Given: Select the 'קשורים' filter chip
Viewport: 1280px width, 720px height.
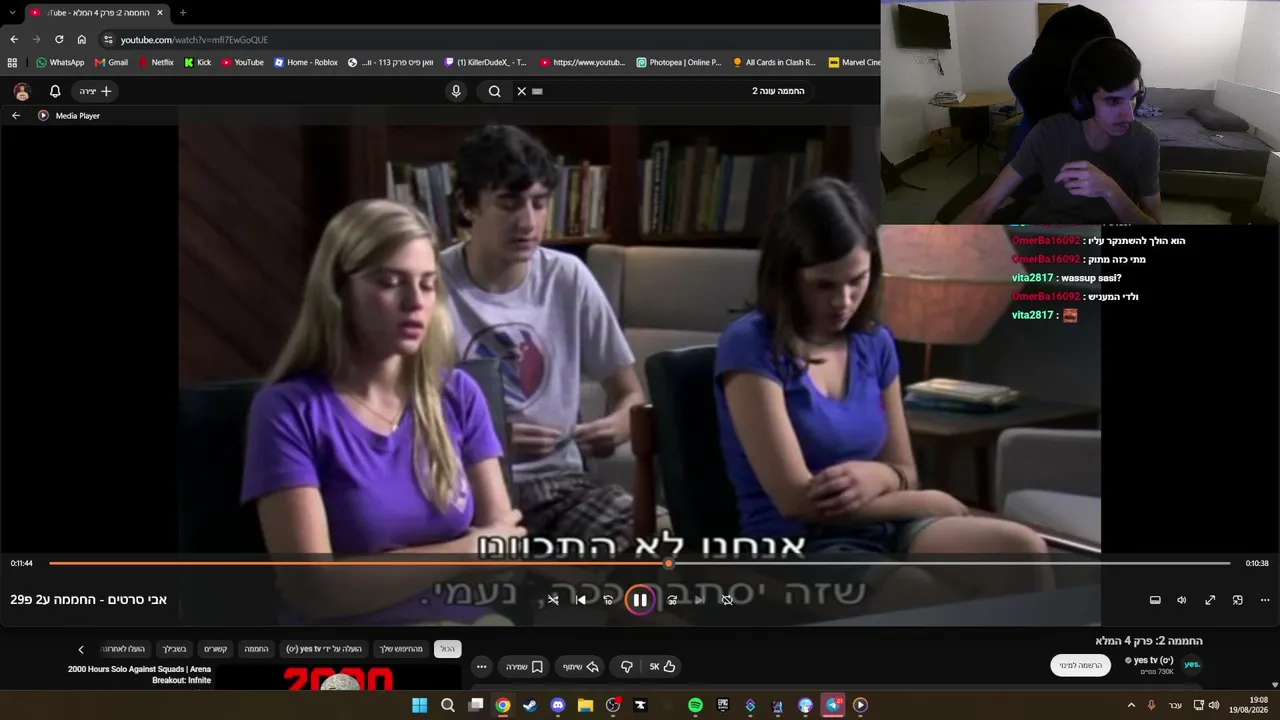Looking at the screenshot, I should [216, 649].
